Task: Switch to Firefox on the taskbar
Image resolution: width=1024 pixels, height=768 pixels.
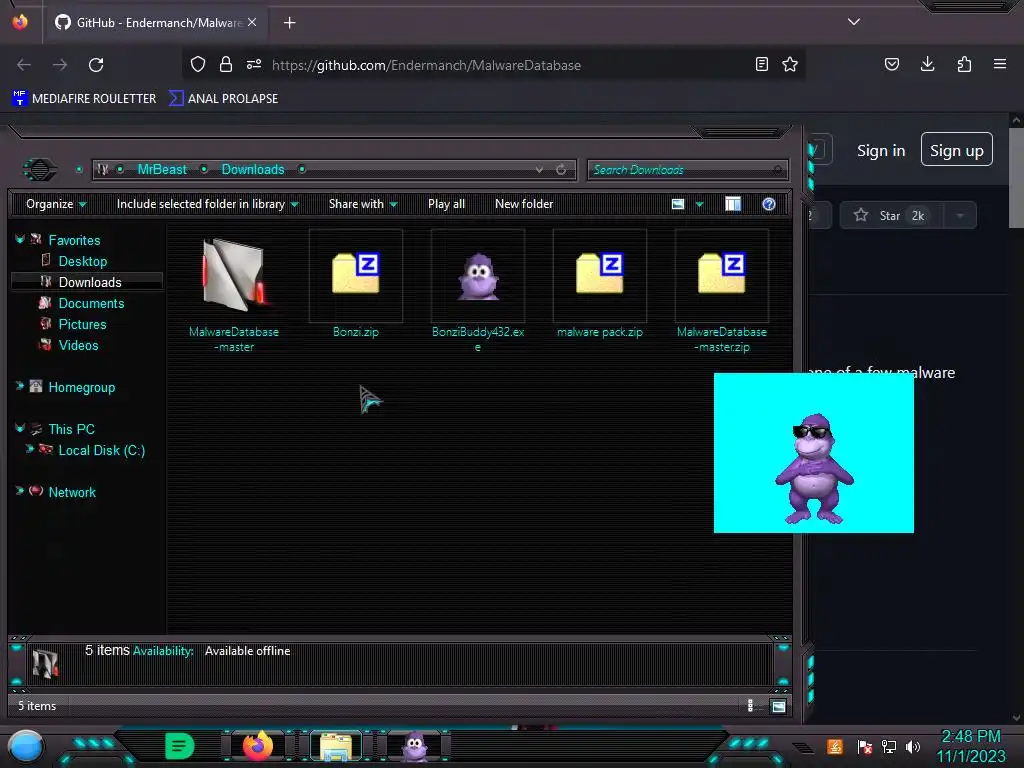Action: (x=258, y=746)
